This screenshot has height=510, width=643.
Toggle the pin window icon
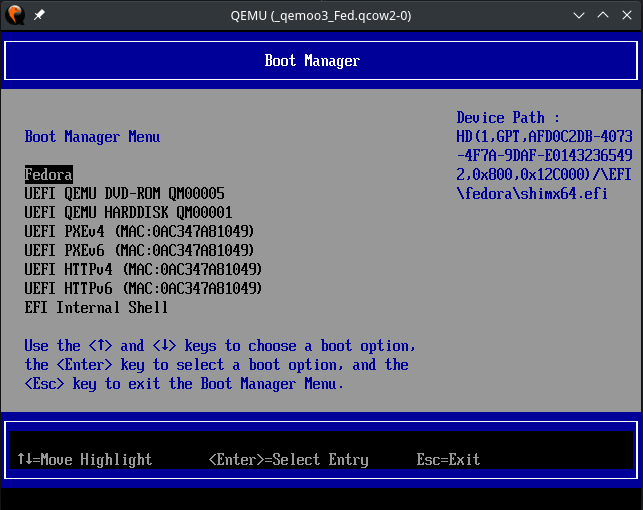(x=39, y=16)
